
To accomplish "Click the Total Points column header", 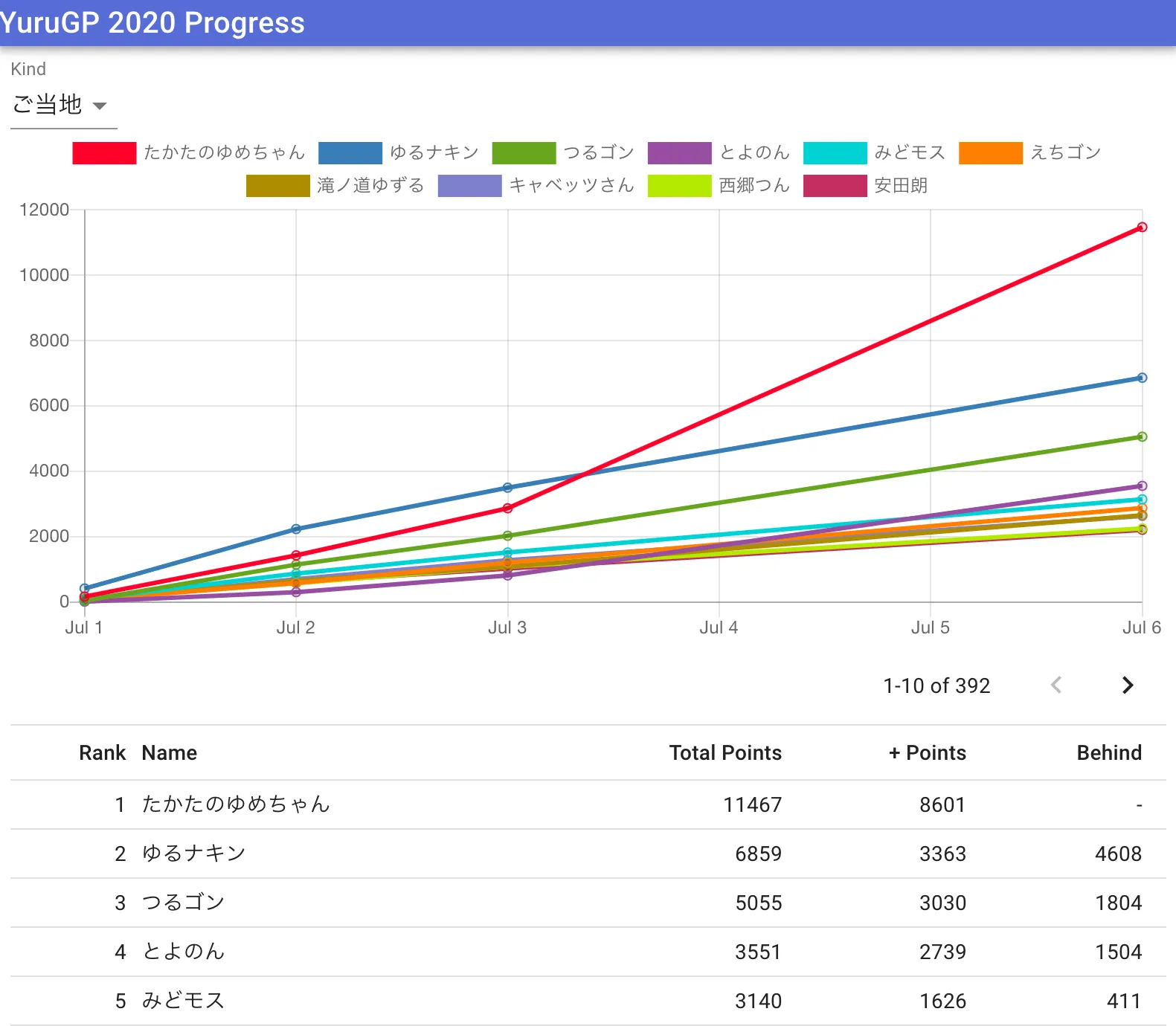I will tap(724, 753).
